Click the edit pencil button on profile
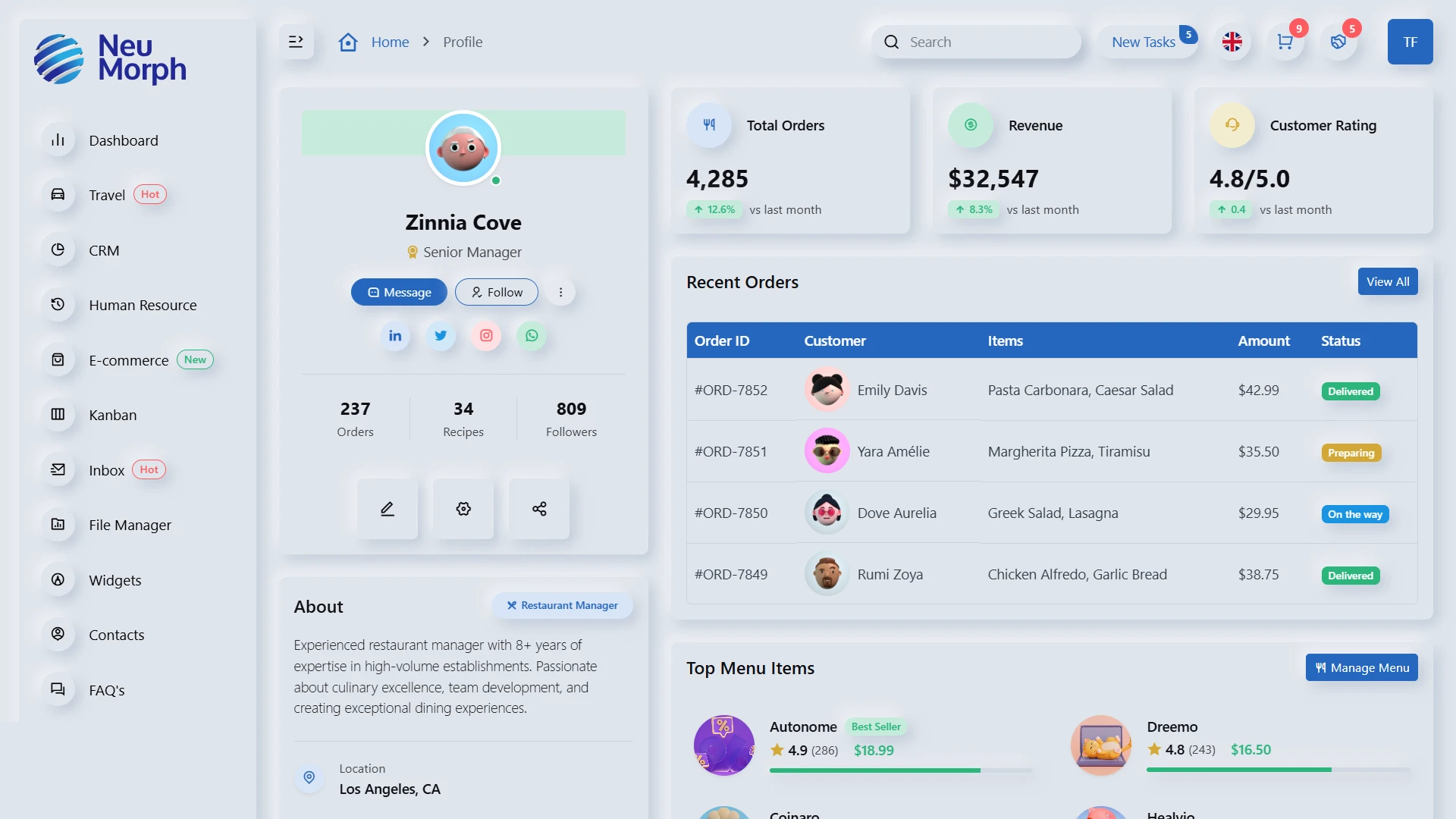 click(388, 509)
